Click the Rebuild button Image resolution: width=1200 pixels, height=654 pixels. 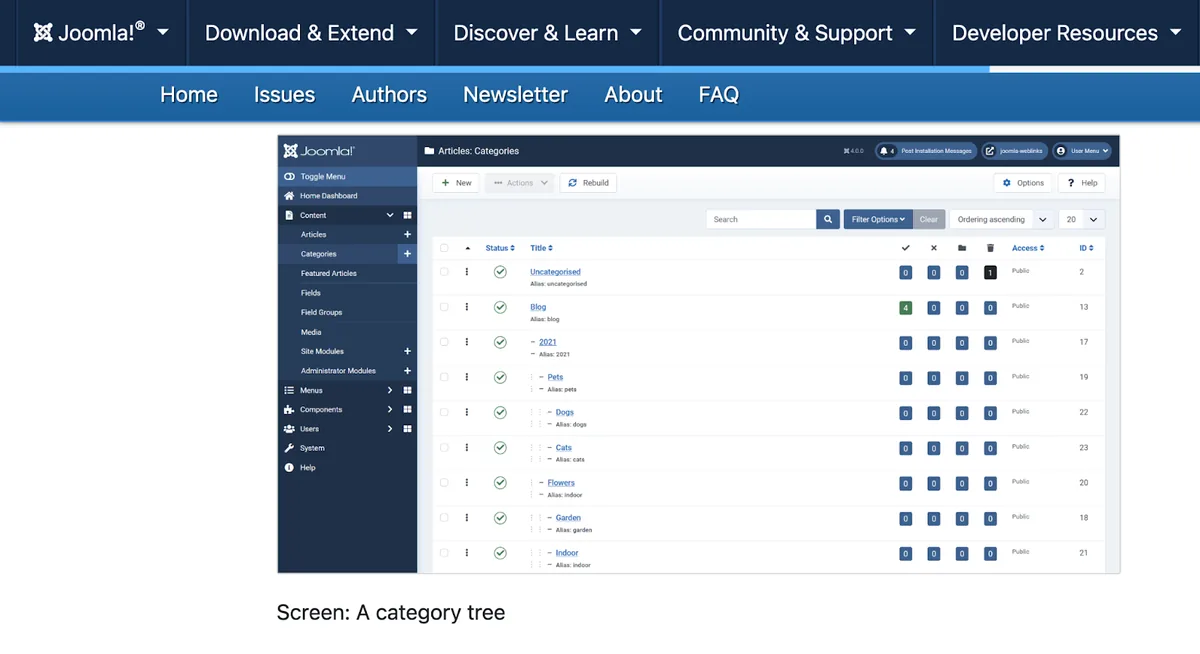click(x=588, y=183)
